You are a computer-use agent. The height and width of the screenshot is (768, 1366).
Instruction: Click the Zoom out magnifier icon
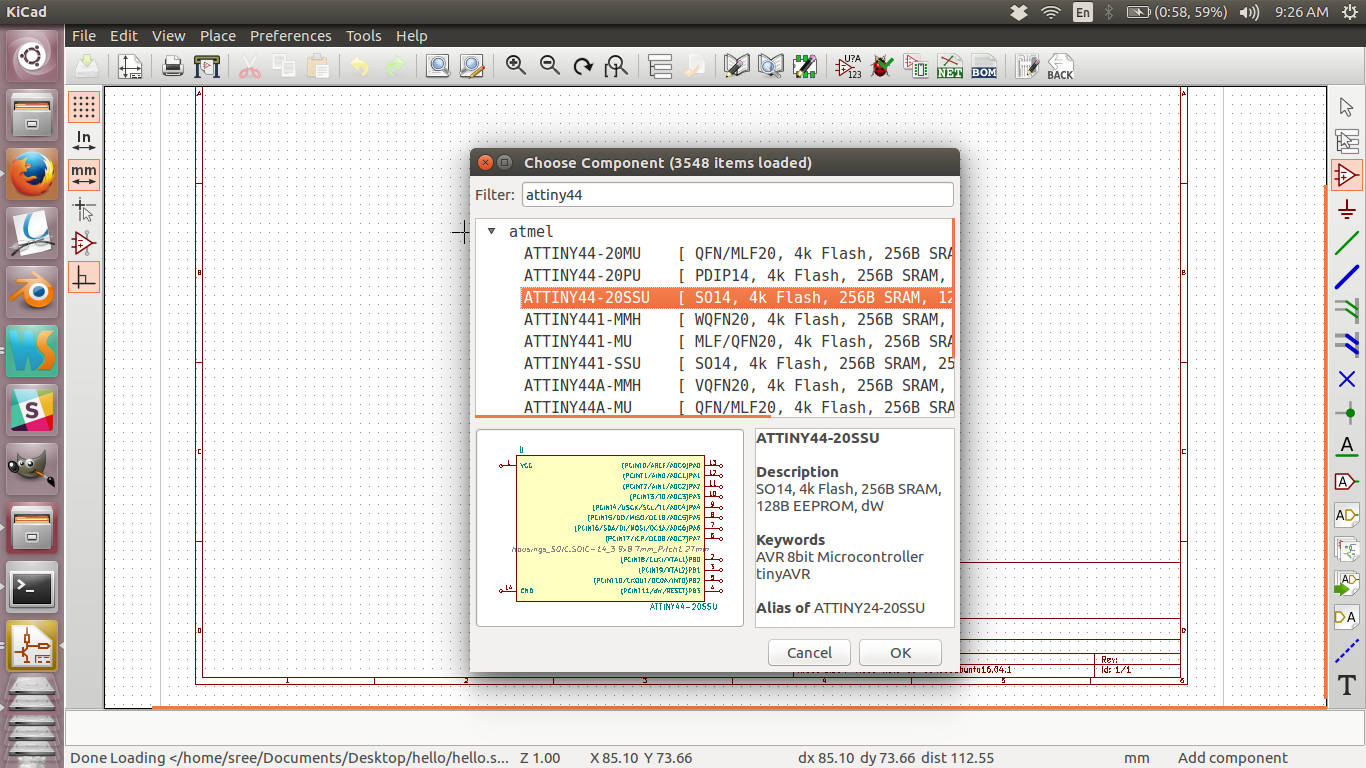point(550,66)
